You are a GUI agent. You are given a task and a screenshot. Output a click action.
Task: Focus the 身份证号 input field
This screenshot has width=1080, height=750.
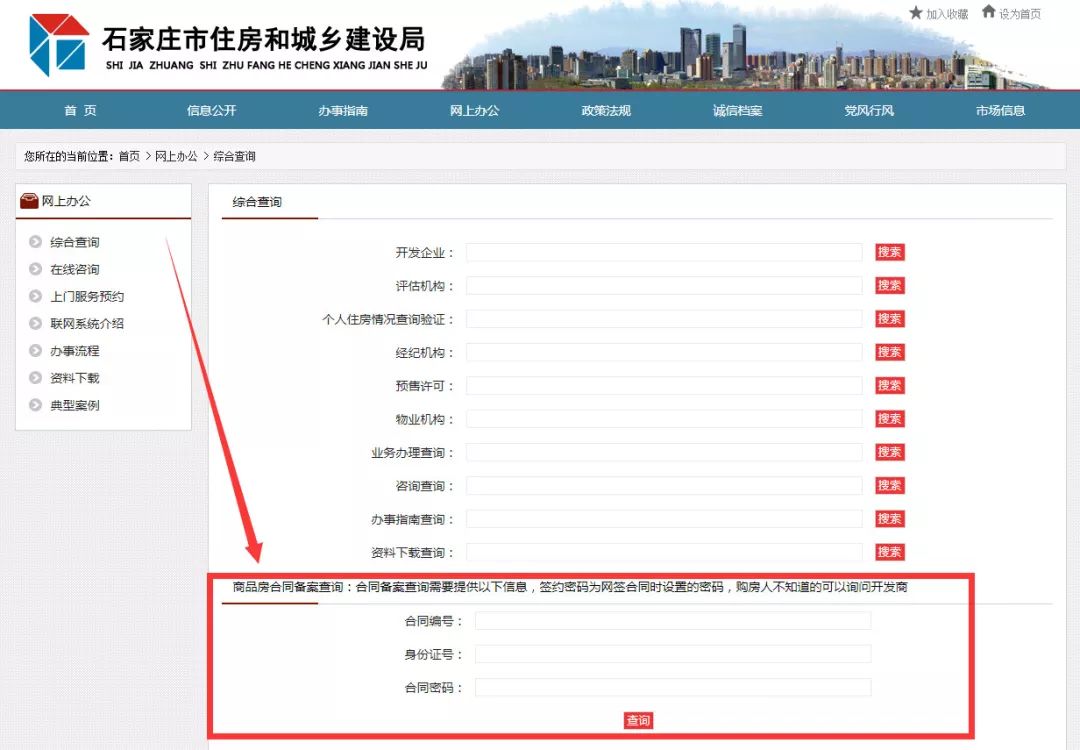[673, 654]
